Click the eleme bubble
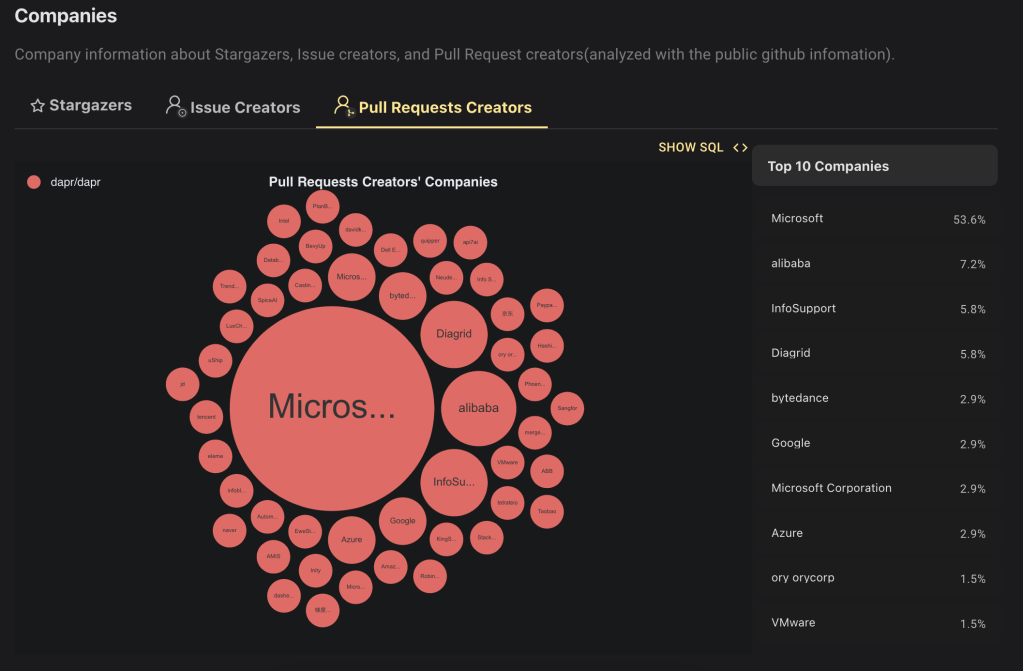1023x671 pixels. 215,456
